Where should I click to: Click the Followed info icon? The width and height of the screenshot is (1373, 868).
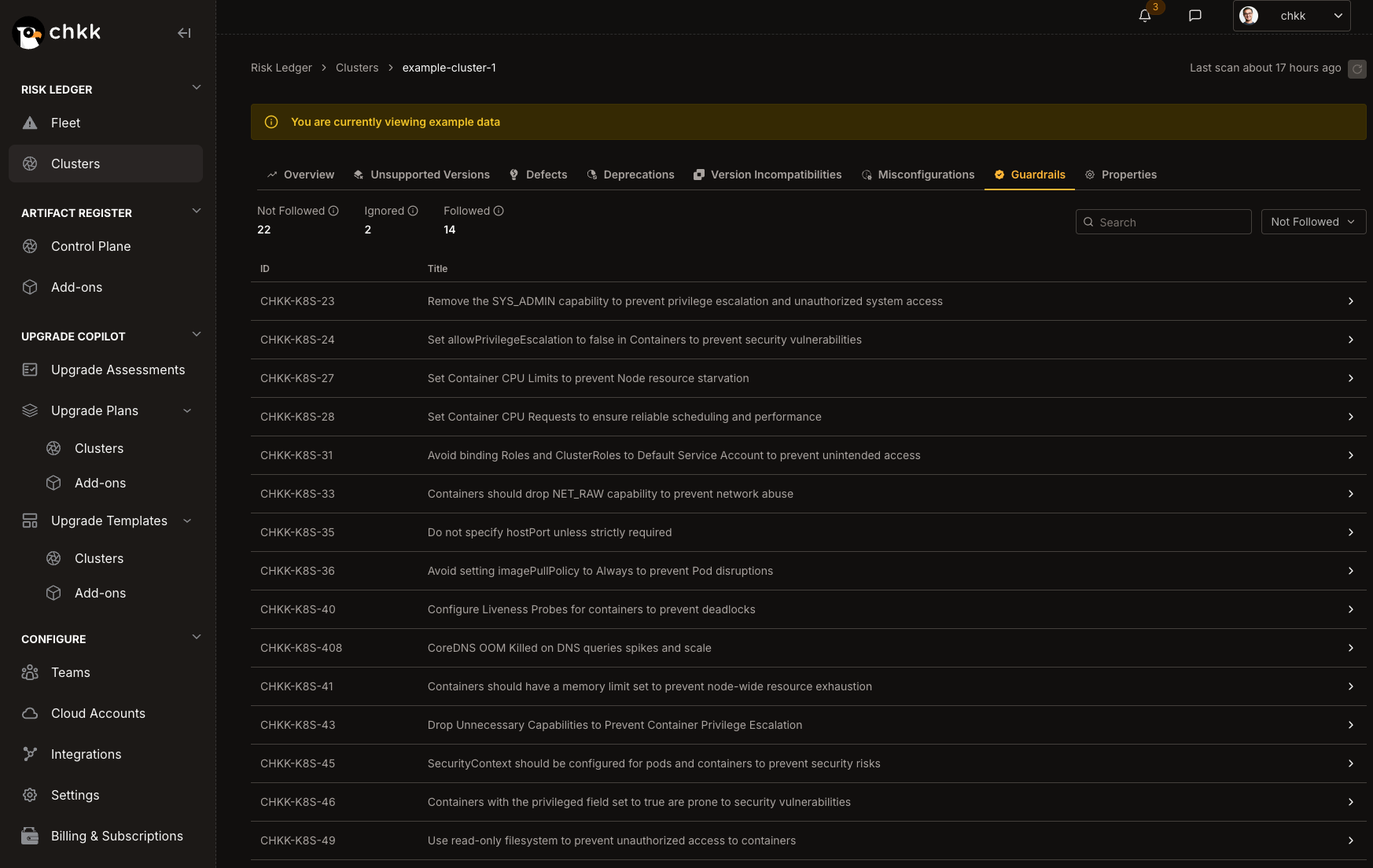499,211
